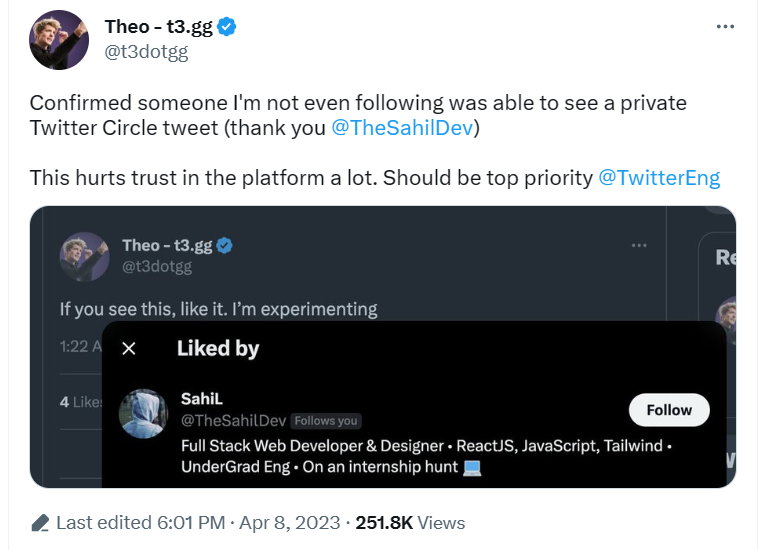This screenshot has height=550, width=784.
Task: Click verified badge inside embedded screenshot
Action: click(x=226, y=245)
